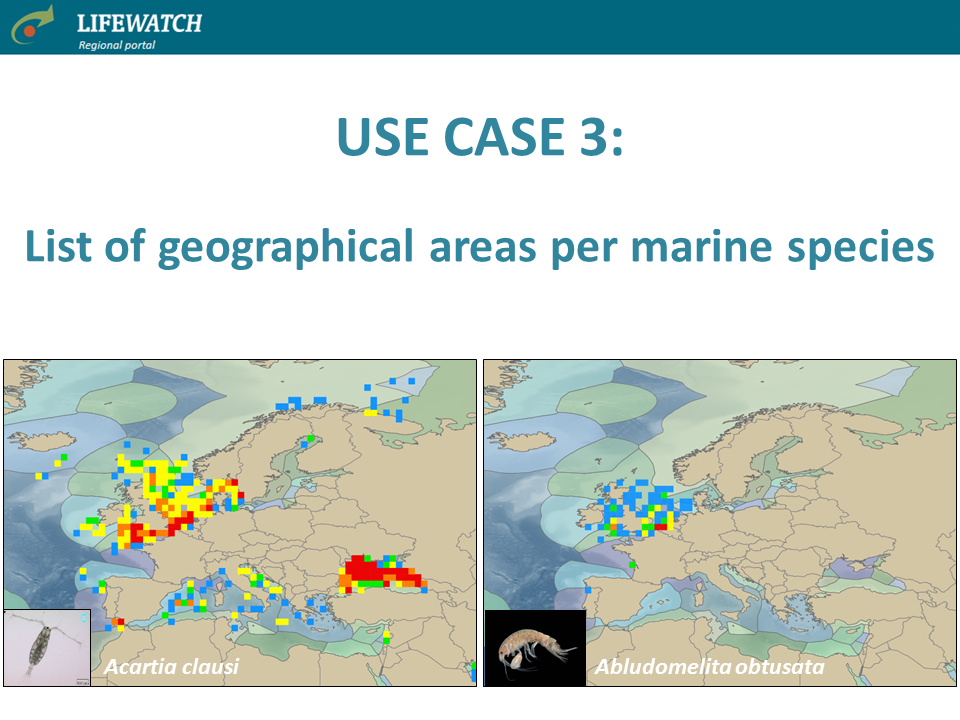This screenshot has width=960, height=720.
Task: Select the Regional portal subtitle
Action: pyautogui.click(x=117, y=45)
